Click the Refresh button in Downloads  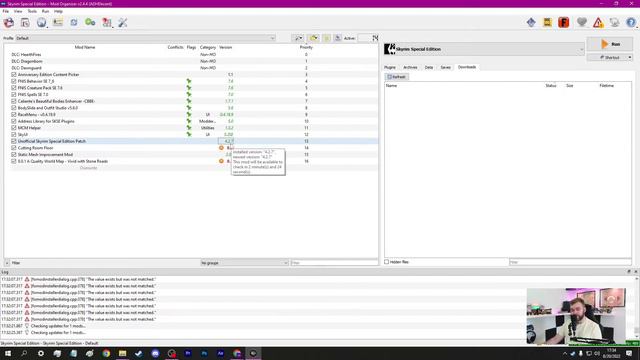point(397,77)
